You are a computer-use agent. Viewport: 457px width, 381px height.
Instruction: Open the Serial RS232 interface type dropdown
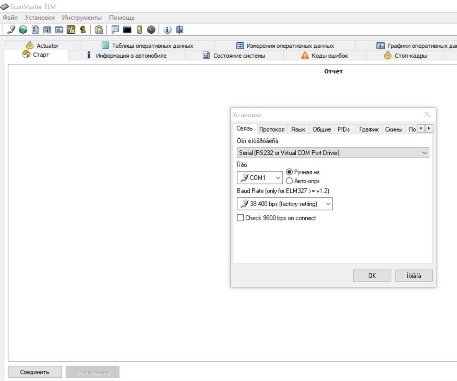tap(333, 153)
